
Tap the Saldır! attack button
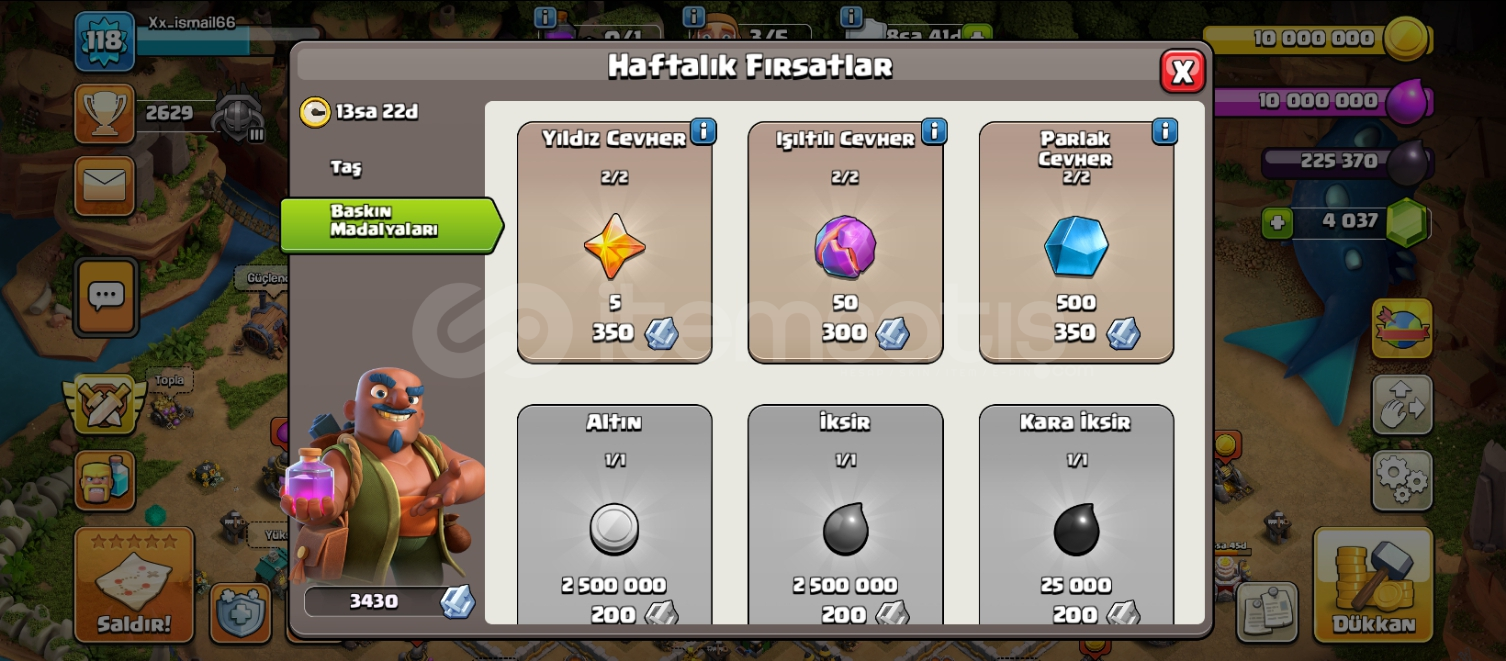(x=134, y=585)
